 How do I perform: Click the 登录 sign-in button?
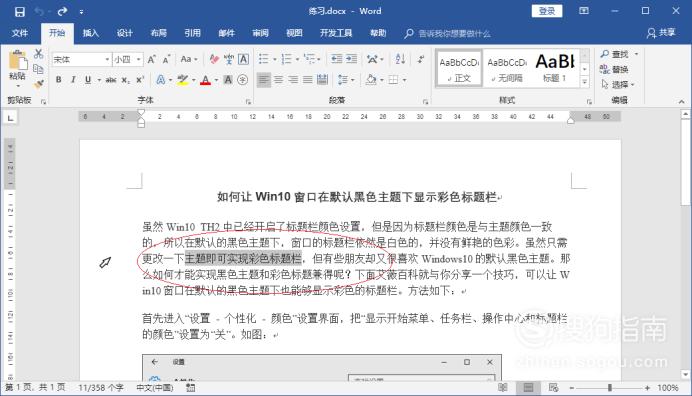[547, 11]
